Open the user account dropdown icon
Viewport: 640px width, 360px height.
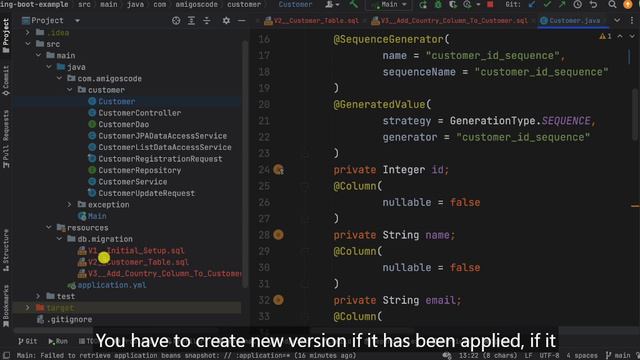(331, 4)
